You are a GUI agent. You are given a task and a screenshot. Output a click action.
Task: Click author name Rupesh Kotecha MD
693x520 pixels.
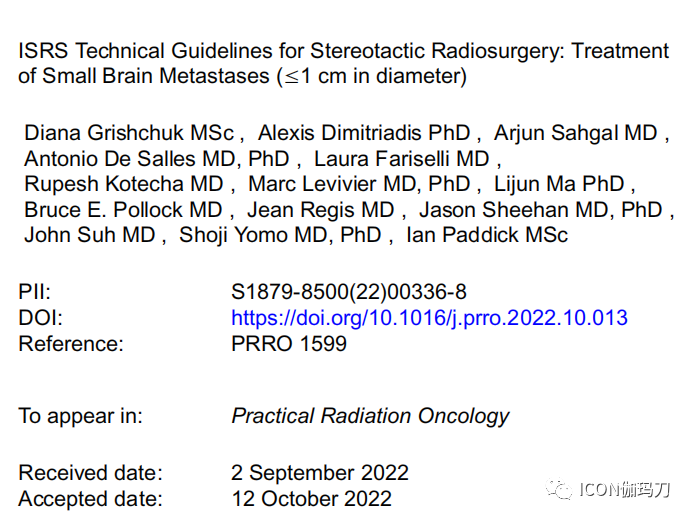tap(124, 184)
